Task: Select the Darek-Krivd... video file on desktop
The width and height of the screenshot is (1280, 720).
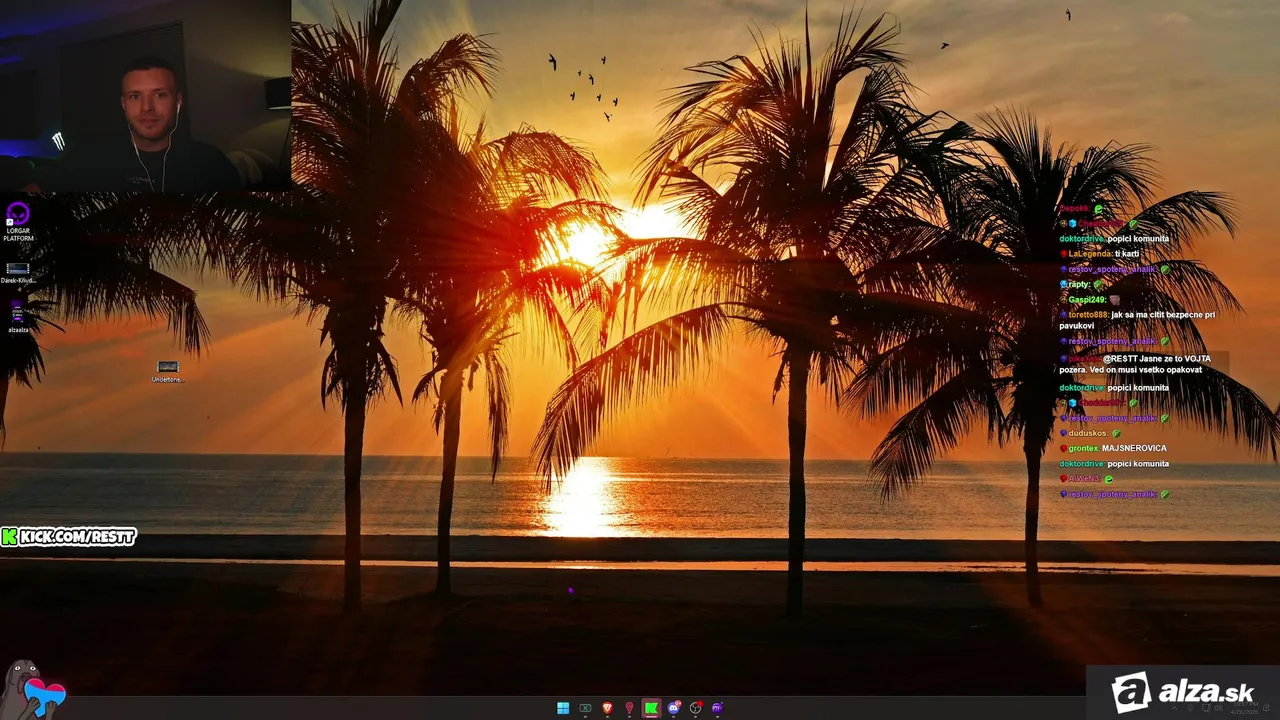Action: coord(18,273)
